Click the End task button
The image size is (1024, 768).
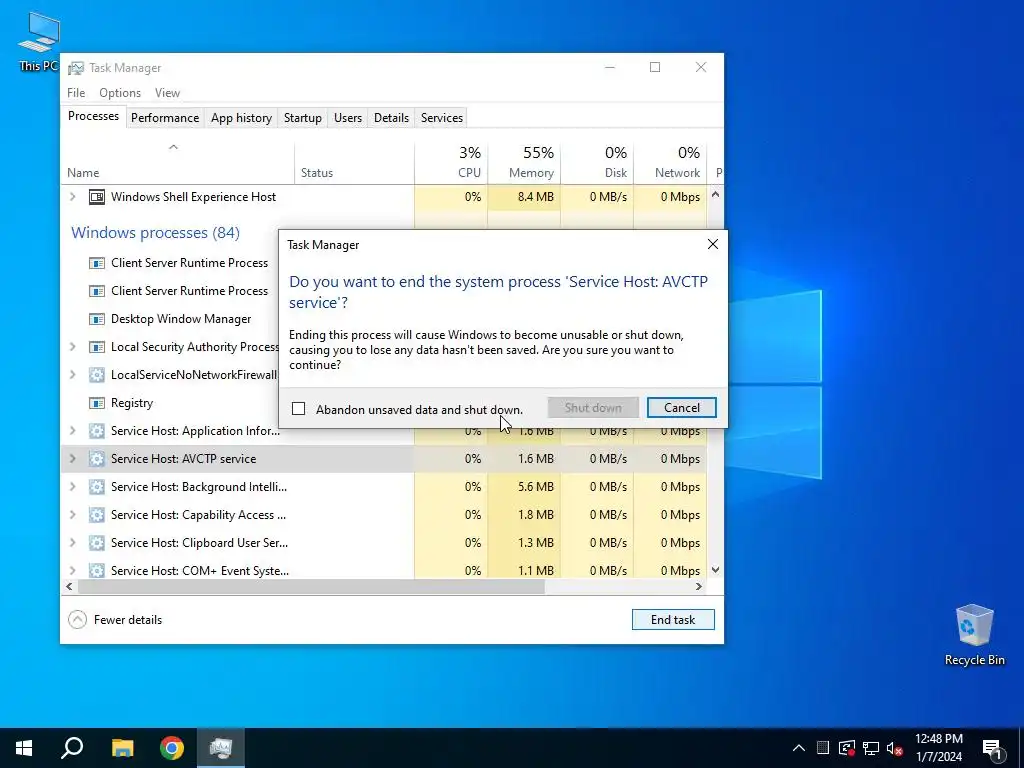click(673, 620)
